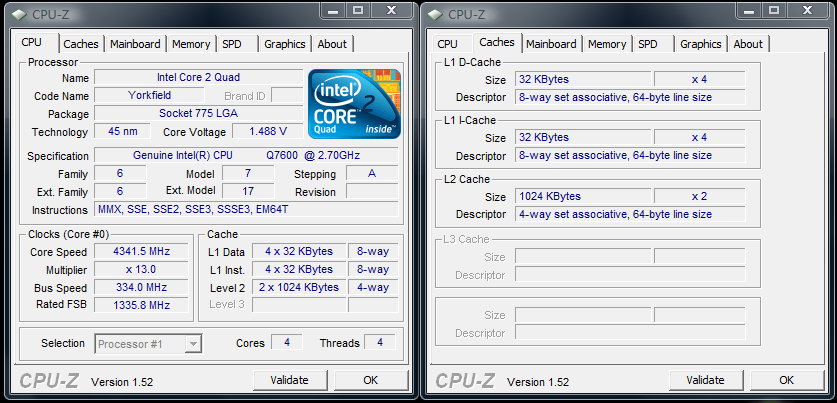Click the Bus Speed value '334.0 MHz'
837x403 pixels.
tap(141, 287)
